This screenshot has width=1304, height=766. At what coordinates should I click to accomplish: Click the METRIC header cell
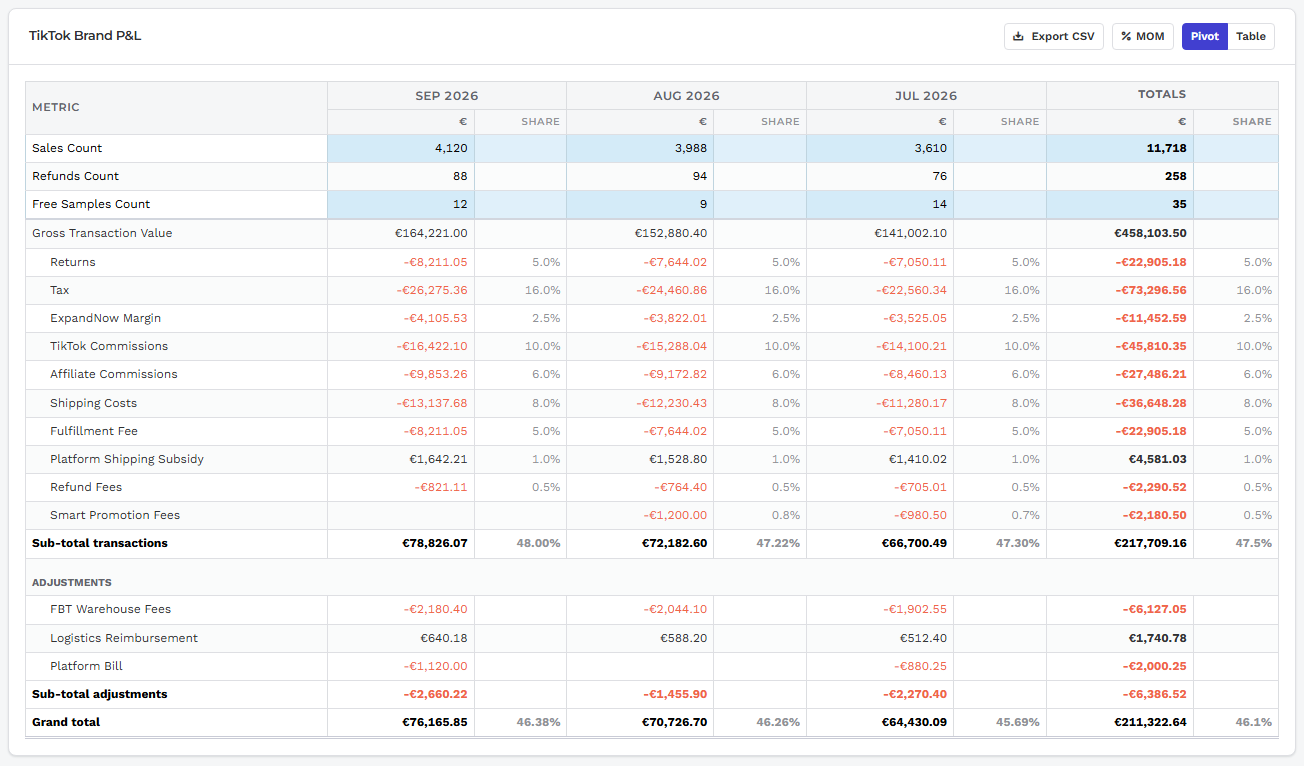(x=177, y=108)
